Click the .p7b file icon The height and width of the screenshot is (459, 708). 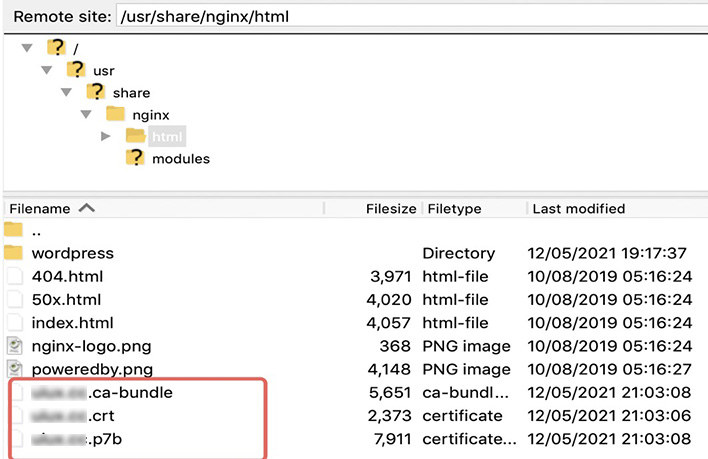click(x=17, y=439)
